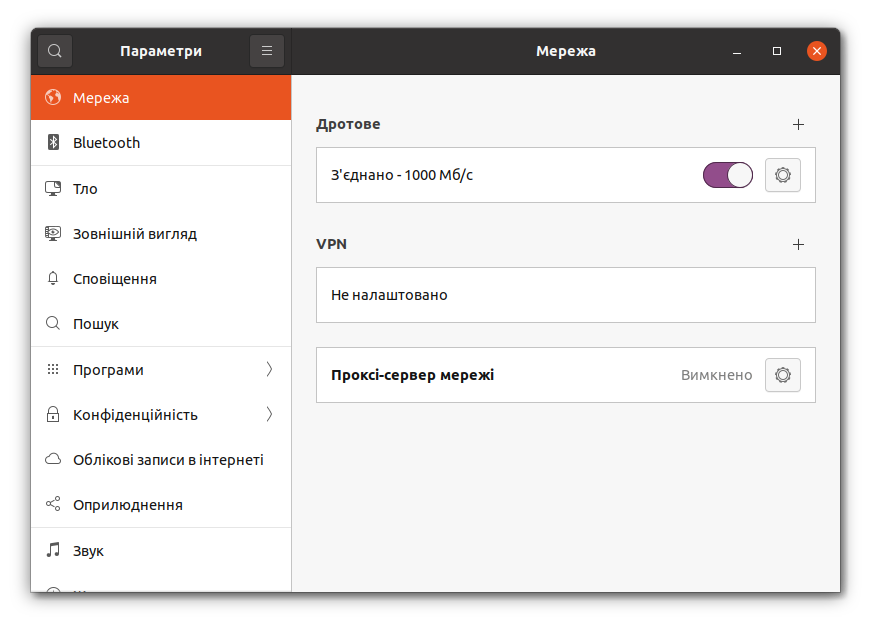This screenshot has width=875, height=630.
Task: Open the search icon in Параметри header
Action: pos(54,51)
